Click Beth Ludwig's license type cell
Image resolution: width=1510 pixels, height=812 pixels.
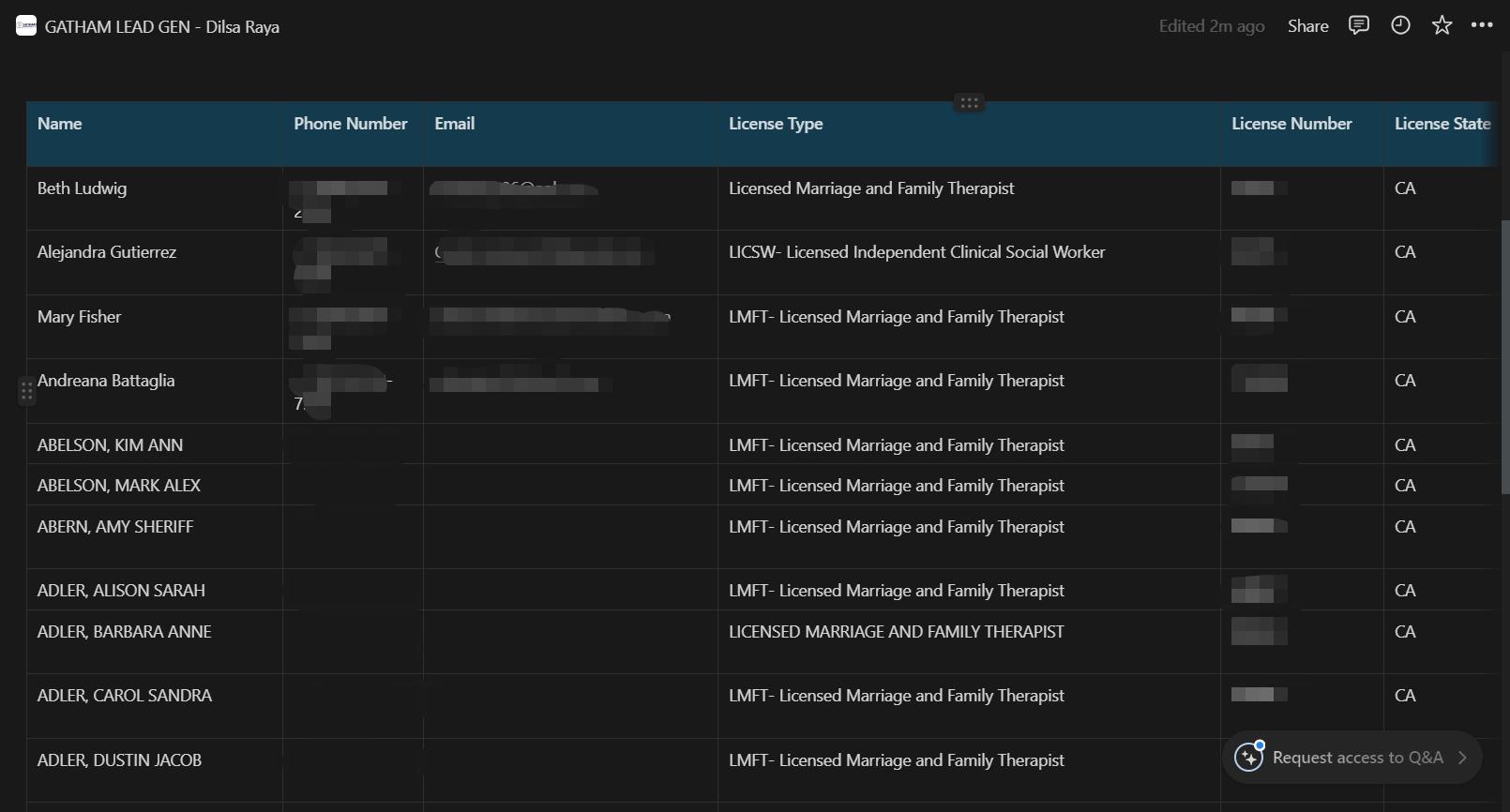pos(969,199)
